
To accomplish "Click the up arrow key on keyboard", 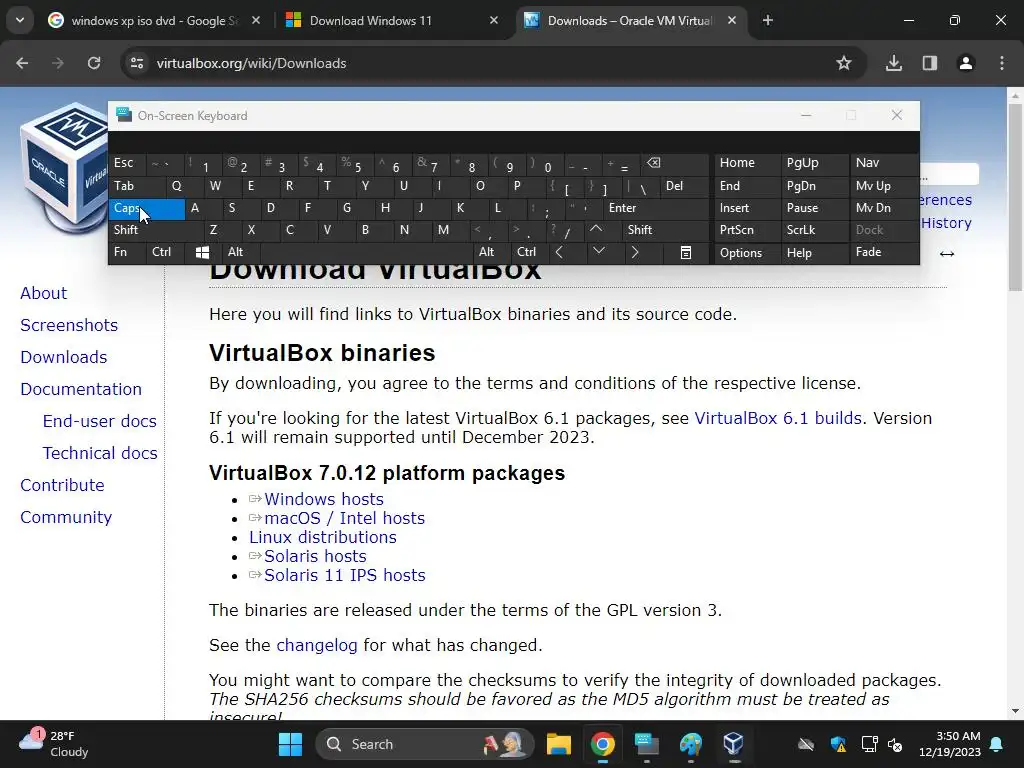I will (596, 229).
